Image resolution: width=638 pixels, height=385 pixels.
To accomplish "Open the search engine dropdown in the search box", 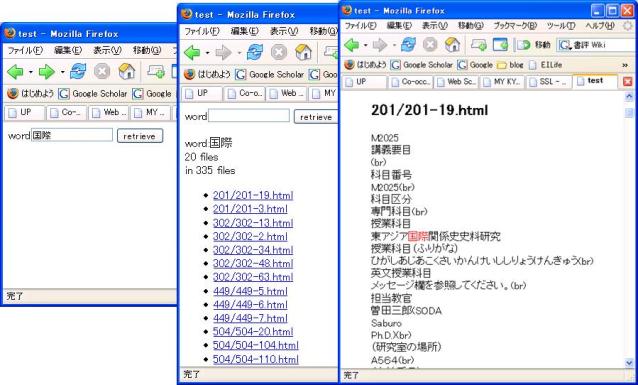I will point(565,45).
